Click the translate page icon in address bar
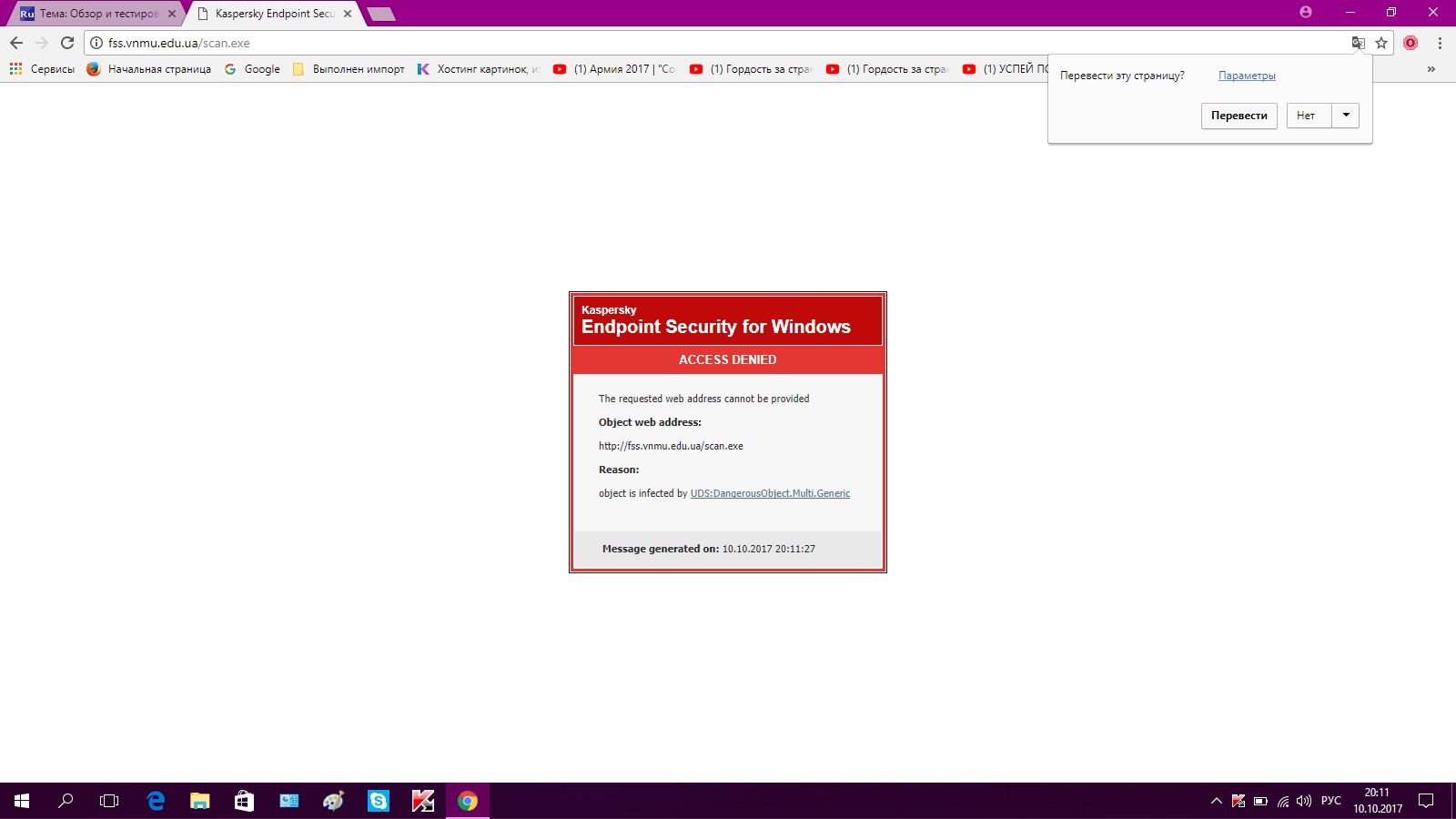Image resolution: width=1456 pixels, height=819 pixels. coord(1358,43)
